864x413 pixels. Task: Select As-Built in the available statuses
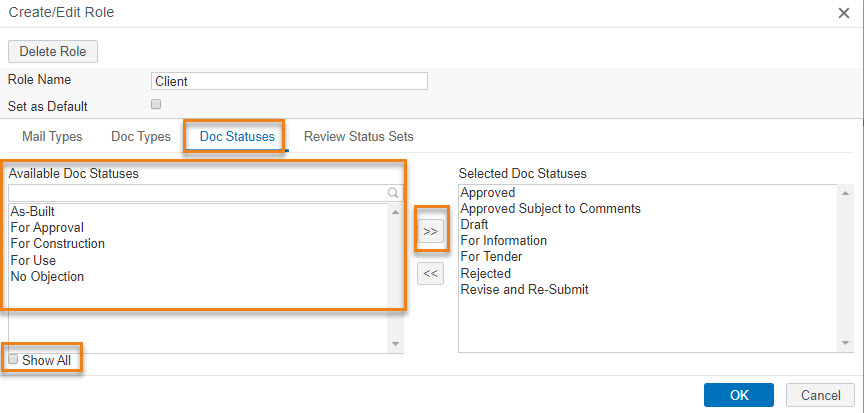click(x=32, y=212)
